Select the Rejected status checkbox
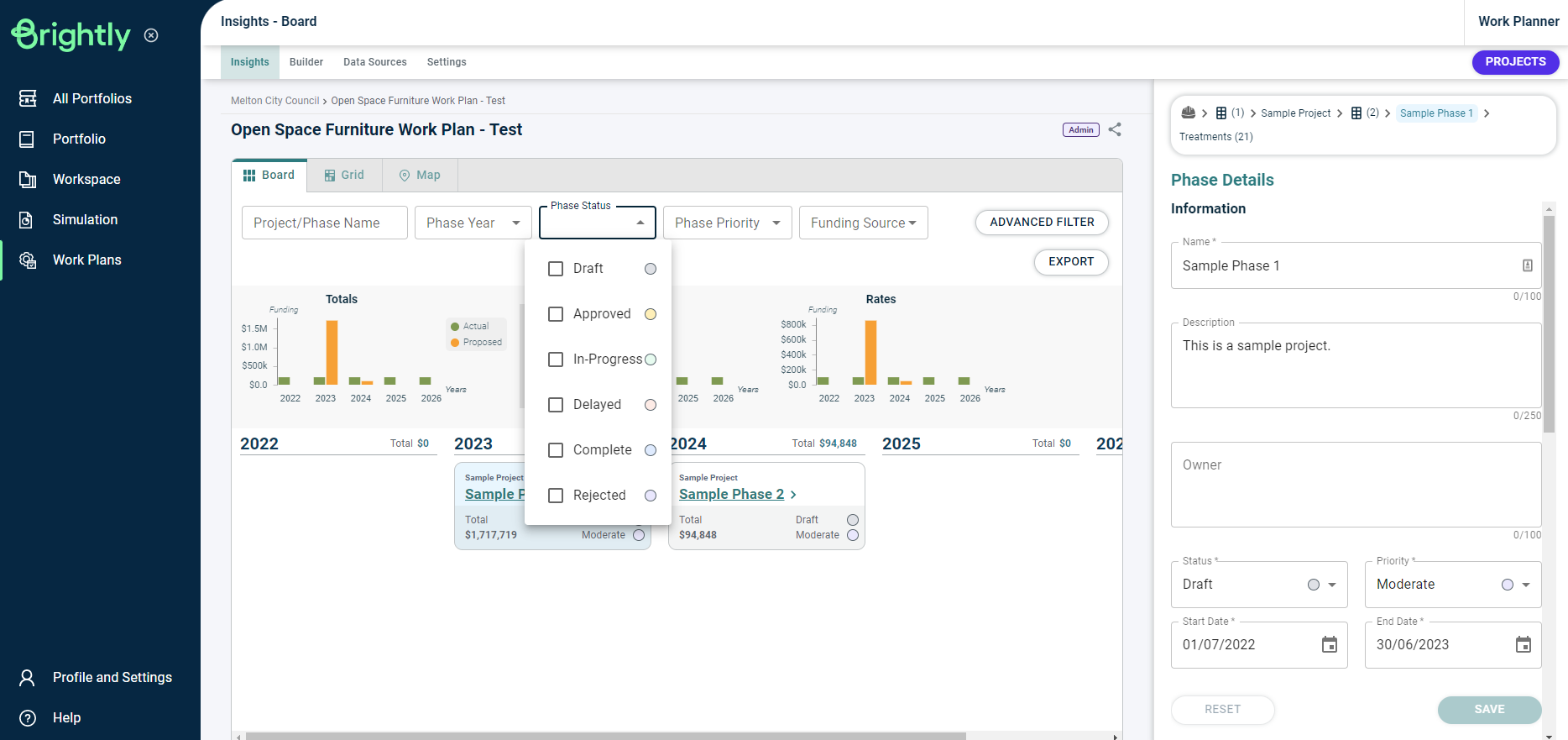Image resolution: width=1568 pixels, height=740 pixels. coord(556,496)
